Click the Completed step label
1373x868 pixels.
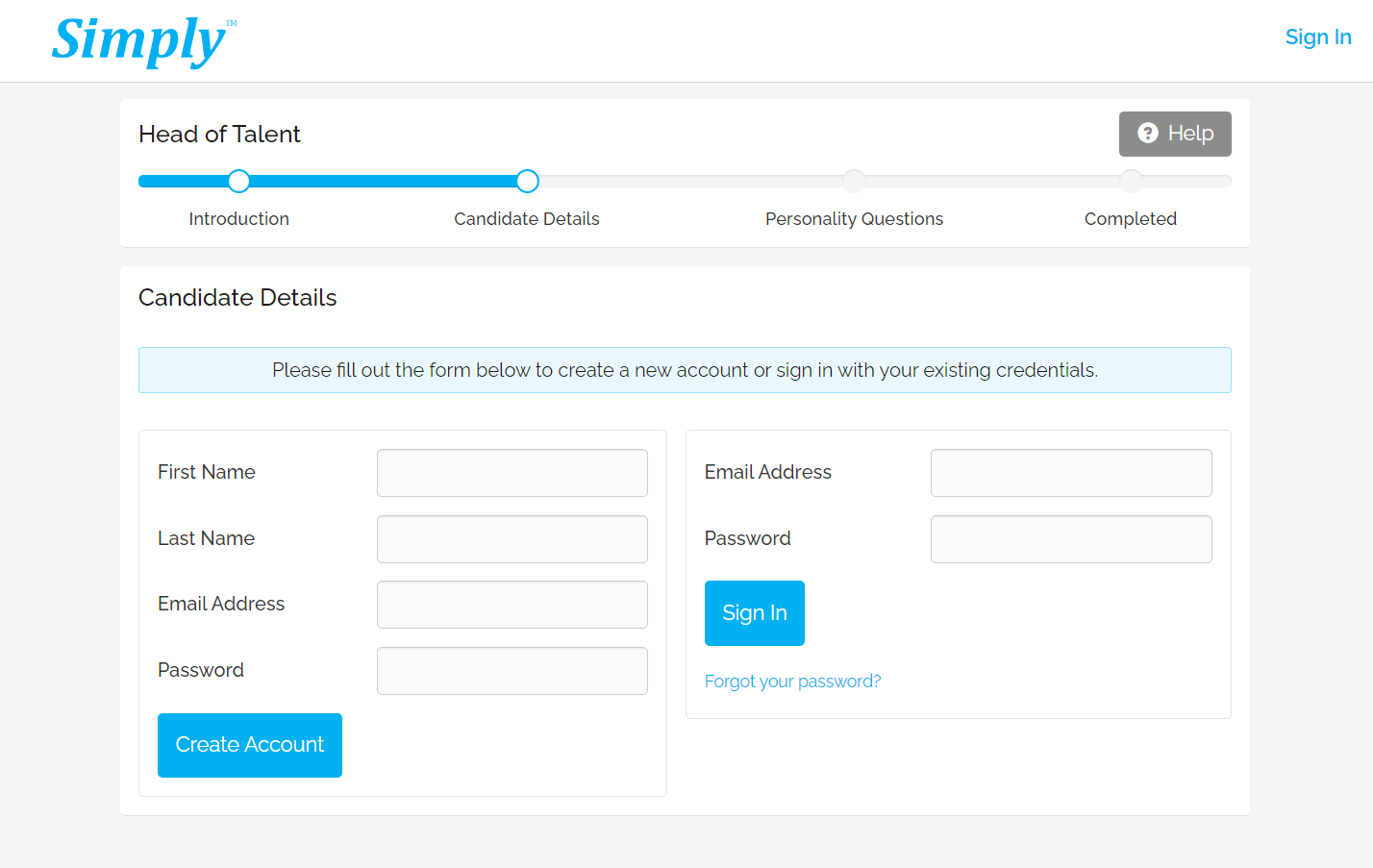pyautogui.click(x=1131, y=219)
